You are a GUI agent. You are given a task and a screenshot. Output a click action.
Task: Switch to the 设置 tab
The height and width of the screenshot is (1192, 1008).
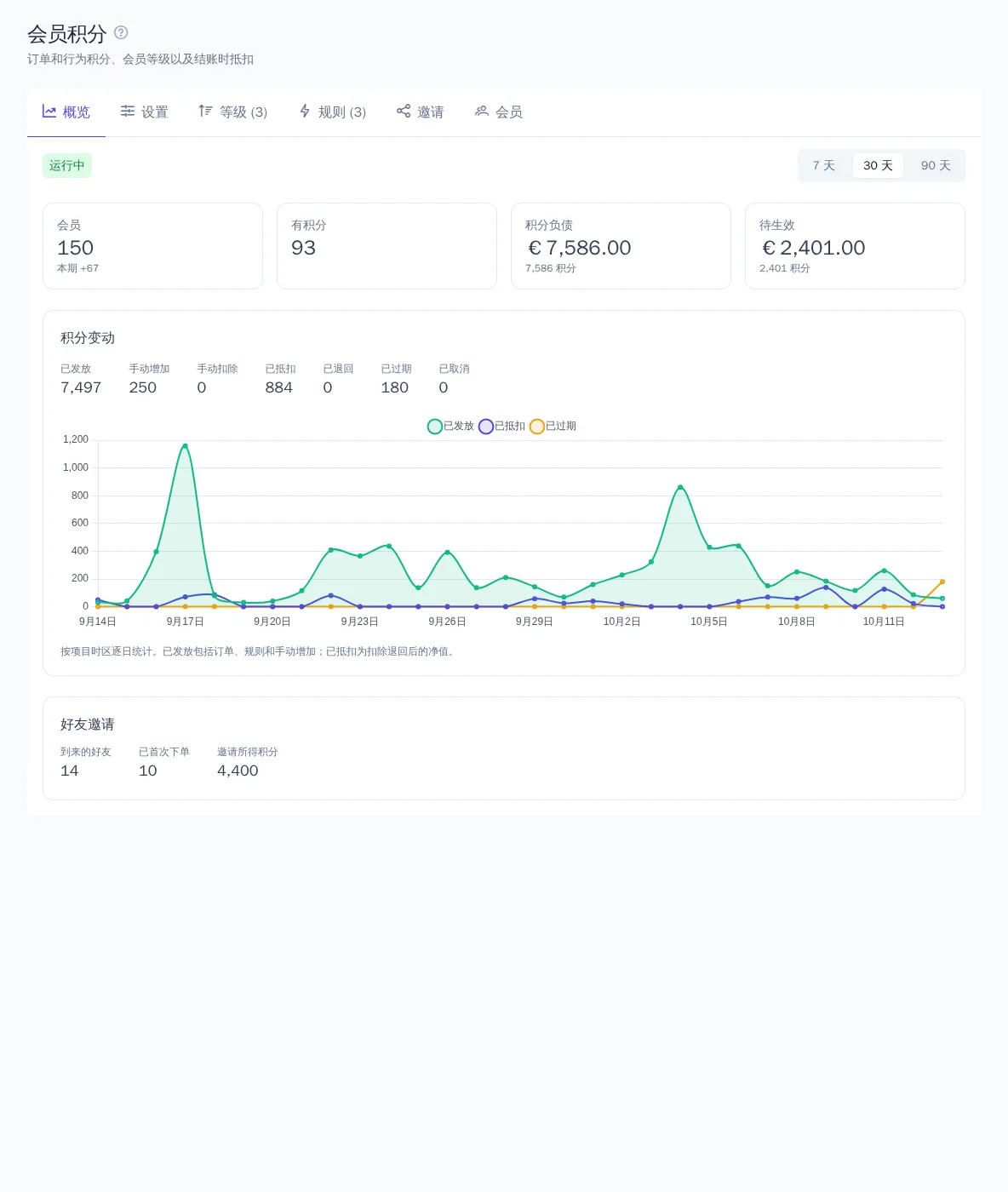pyautogui.click(x=145, y=112)
